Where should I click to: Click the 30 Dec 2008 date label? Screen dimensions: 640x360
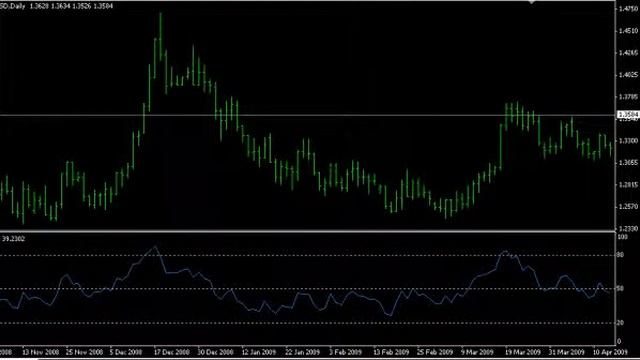coord(216,352)
